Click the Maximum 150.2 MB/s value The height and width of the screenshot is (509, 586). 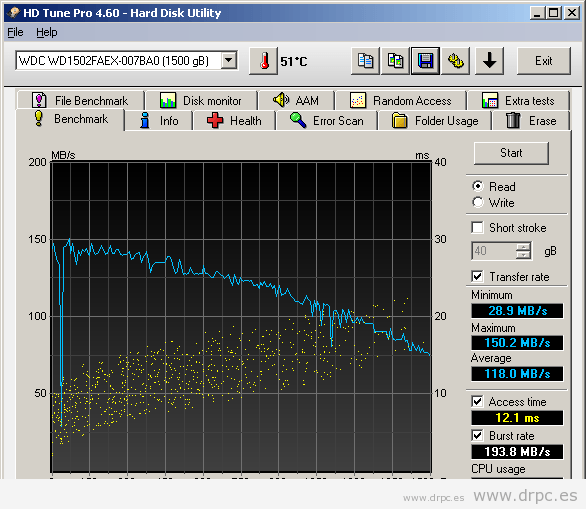(517, 343)
